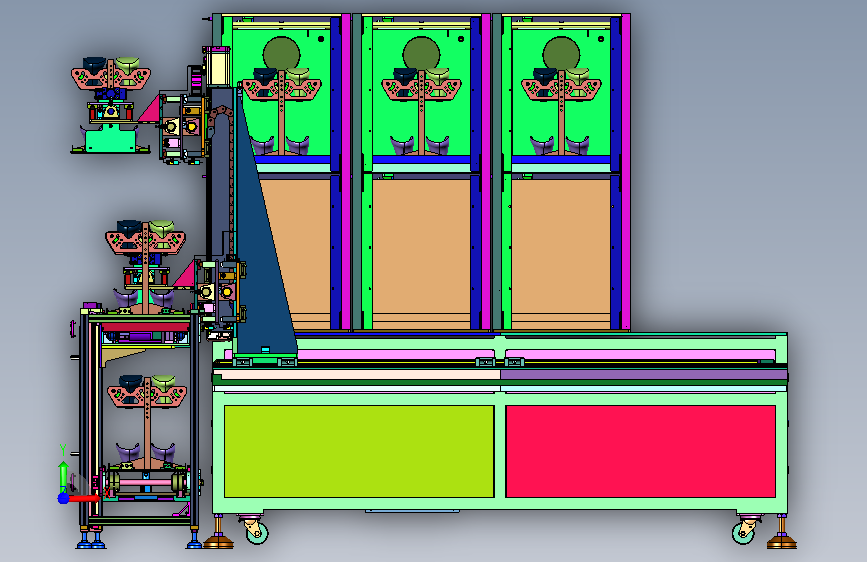Click the Y label of the coordinate triad
This screenshot has height=562, width=867.
pos(63,450)
